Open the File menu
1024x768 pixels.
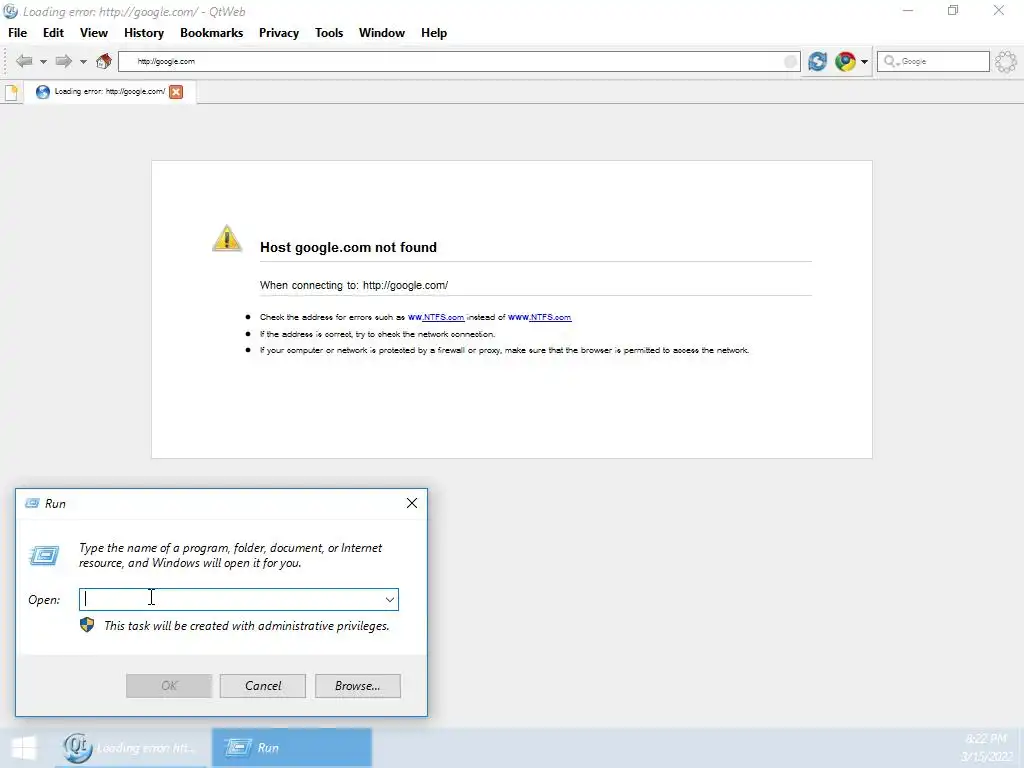[18, 33]
